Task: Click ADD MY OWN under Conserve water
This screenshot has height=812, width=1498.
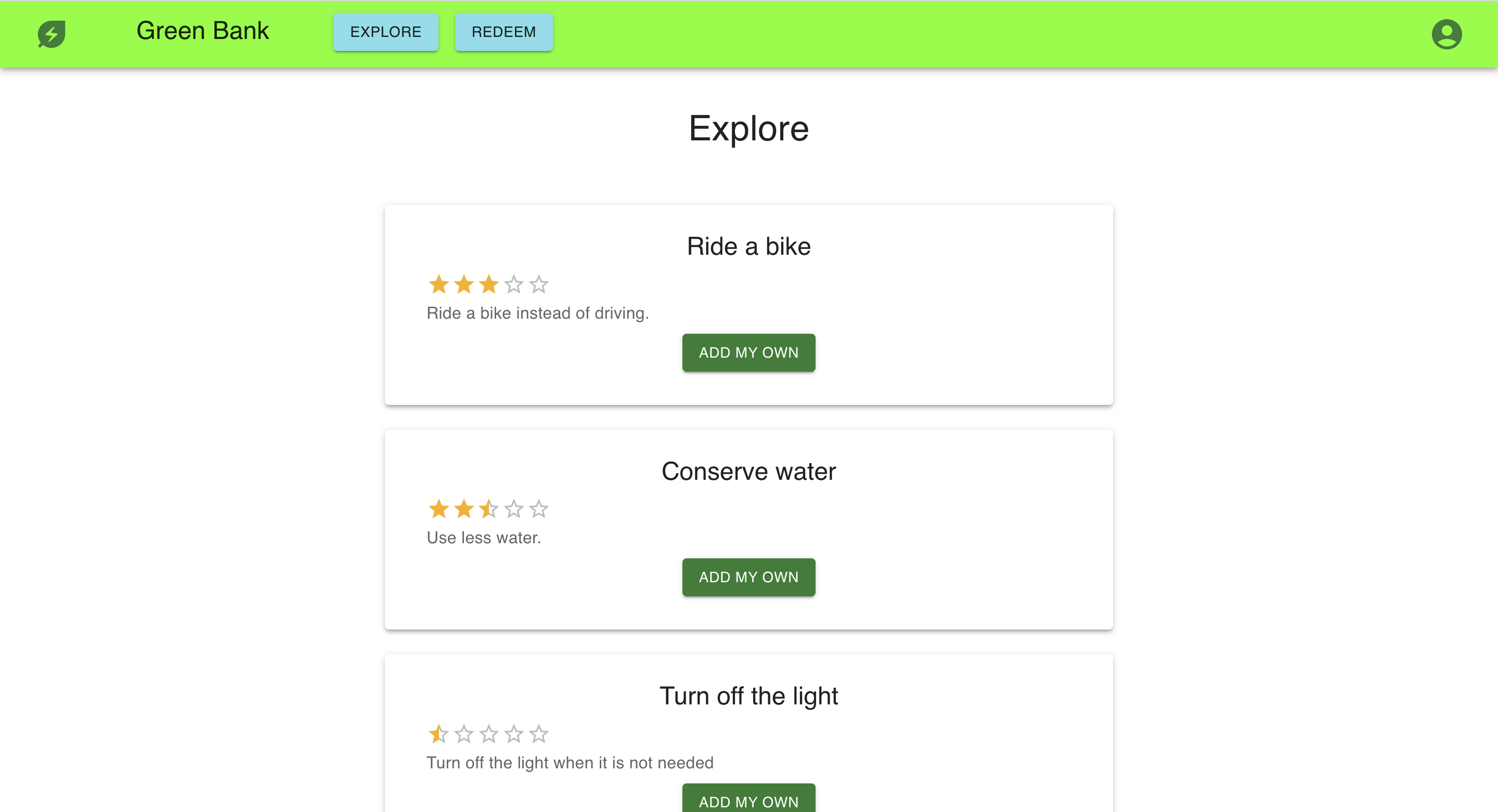Action: click(x=748, y=577)
